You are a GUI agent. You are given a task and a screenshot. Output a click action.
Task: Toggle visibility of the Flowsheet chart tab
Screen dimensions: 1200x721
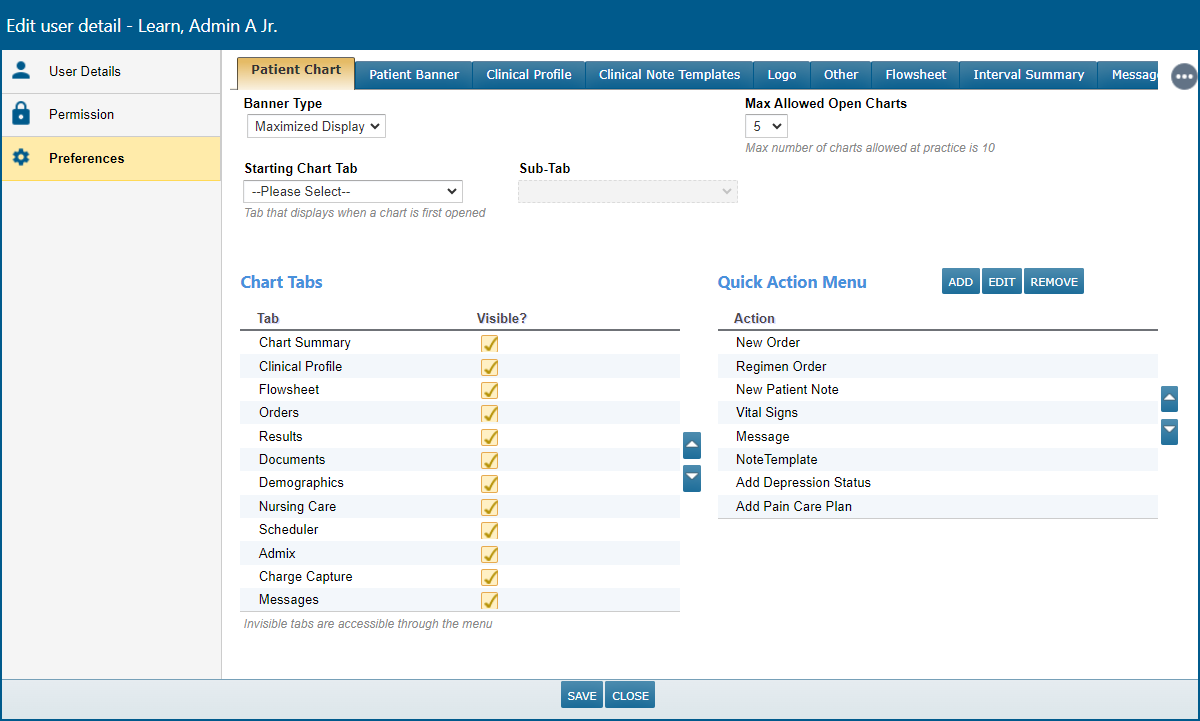(489, 390)
